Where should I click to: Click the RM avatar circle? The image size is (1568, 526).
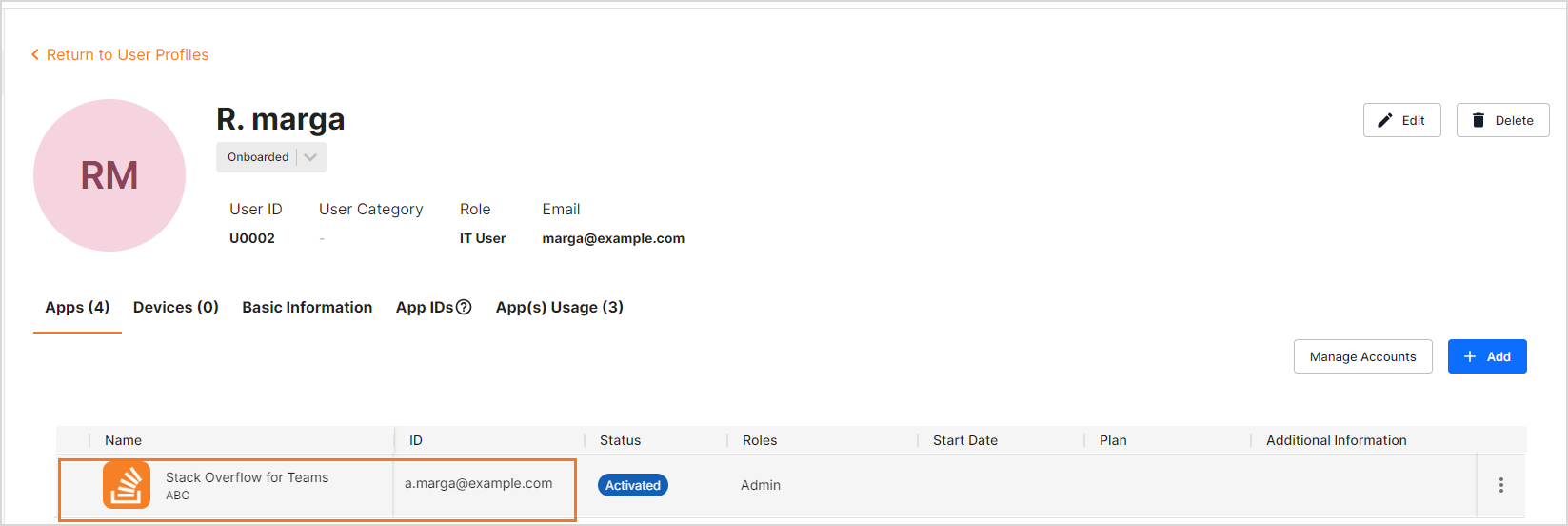point(109,175)
